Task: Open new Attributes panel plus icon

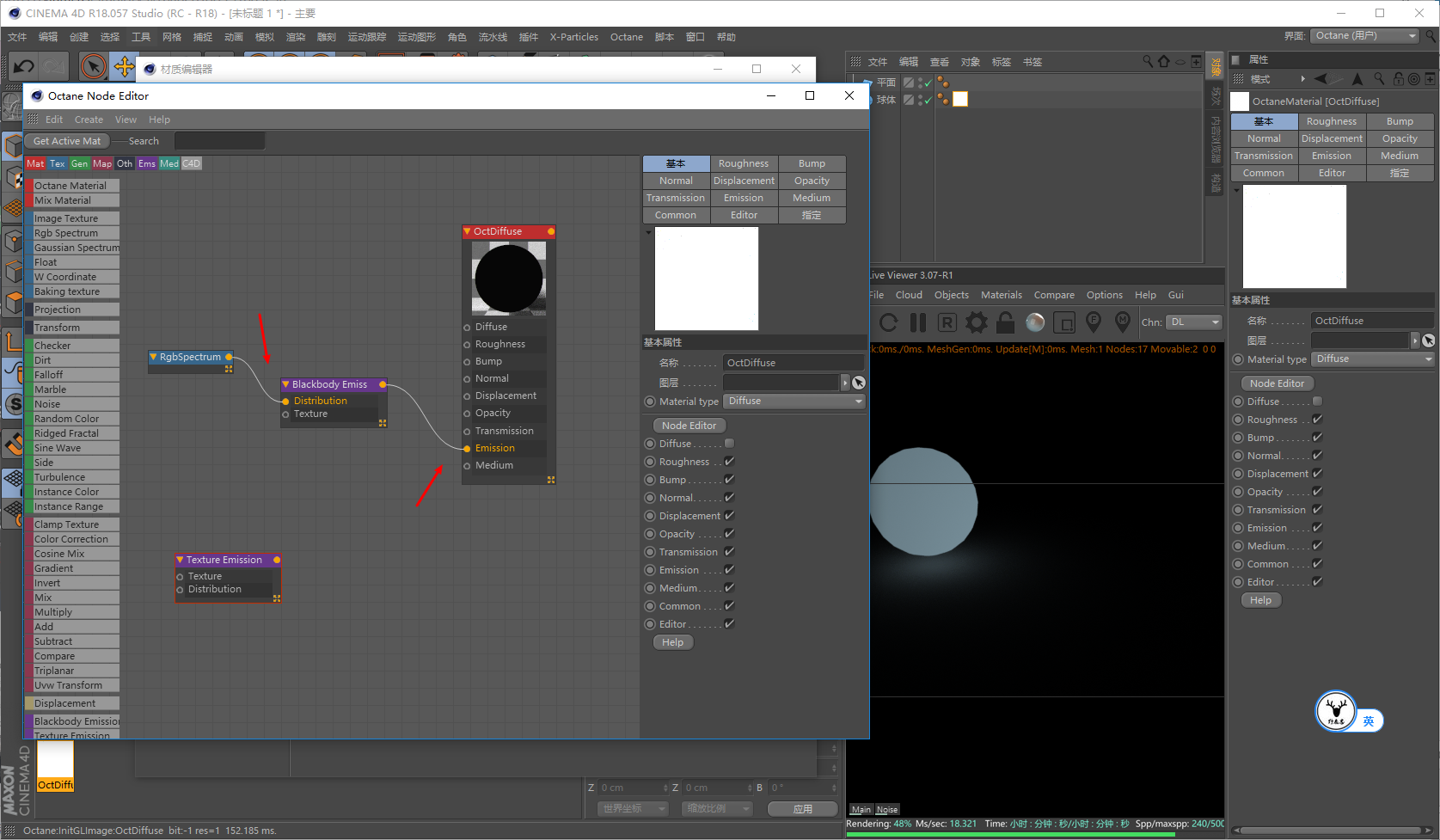Action: click(x=1430, y=79)
